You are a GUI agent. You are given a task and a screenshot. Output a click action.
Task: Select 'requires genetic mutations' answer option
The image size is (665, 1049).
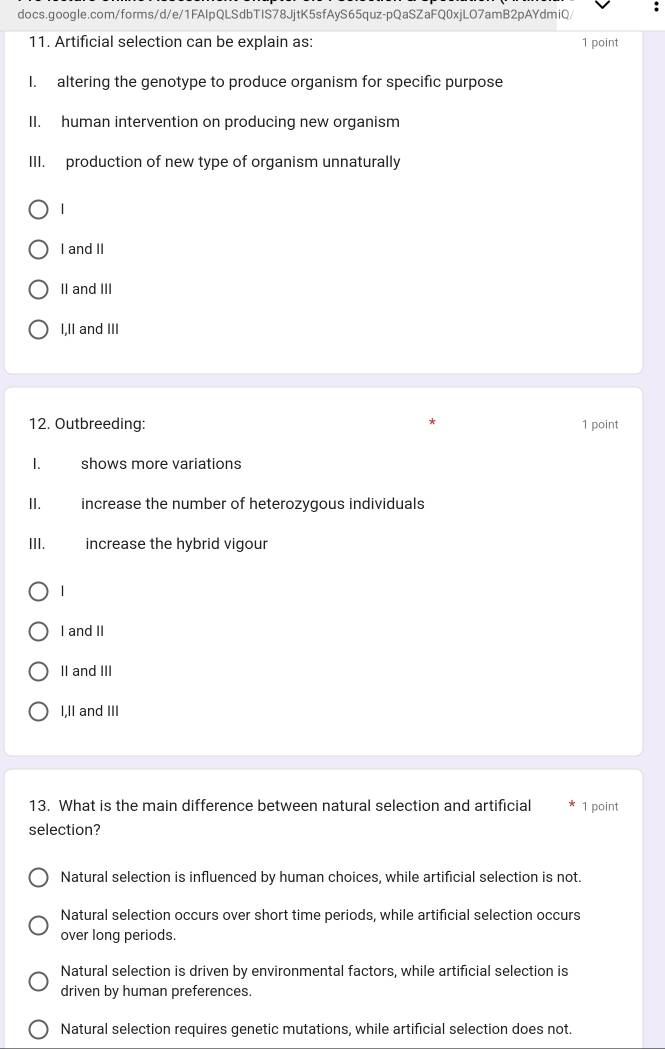pos(38,1030)
